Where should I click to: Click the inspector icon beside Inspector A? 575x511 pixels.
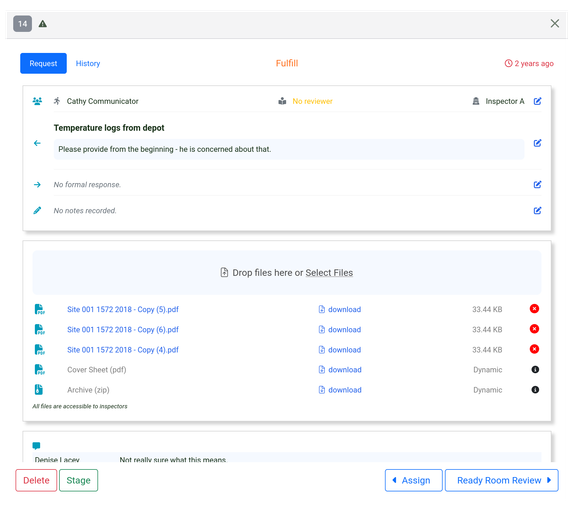pyautogui.click(x=476, y=101)
